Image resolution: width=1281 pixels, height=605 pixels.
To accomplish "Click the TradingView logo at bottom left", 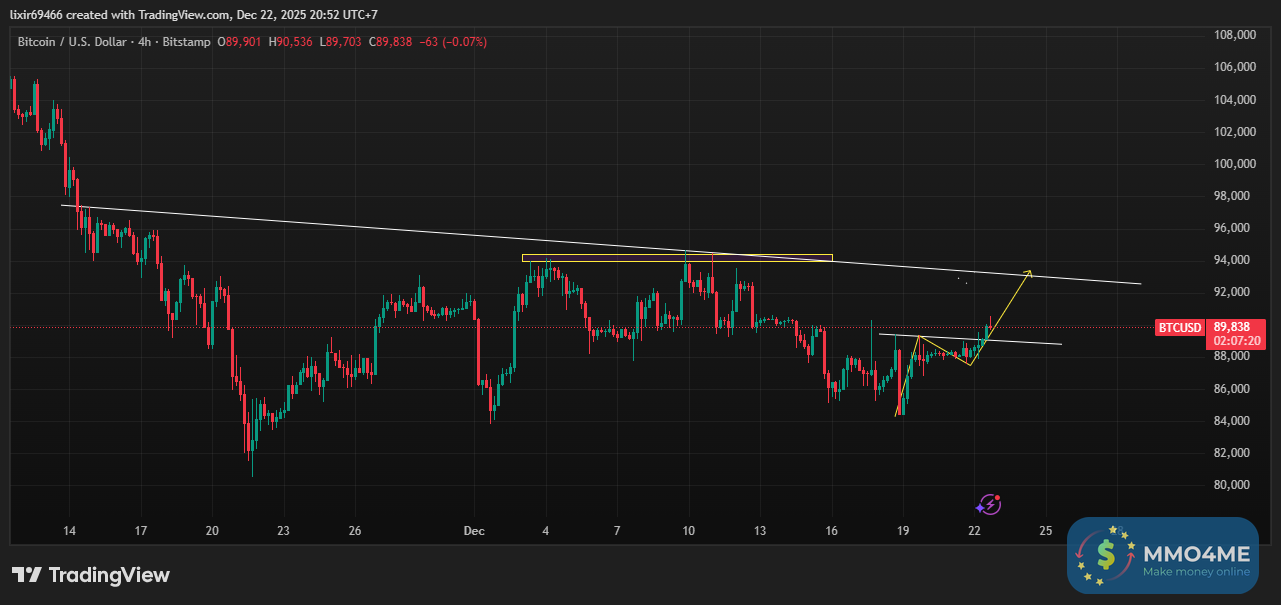I will (91, 575).
